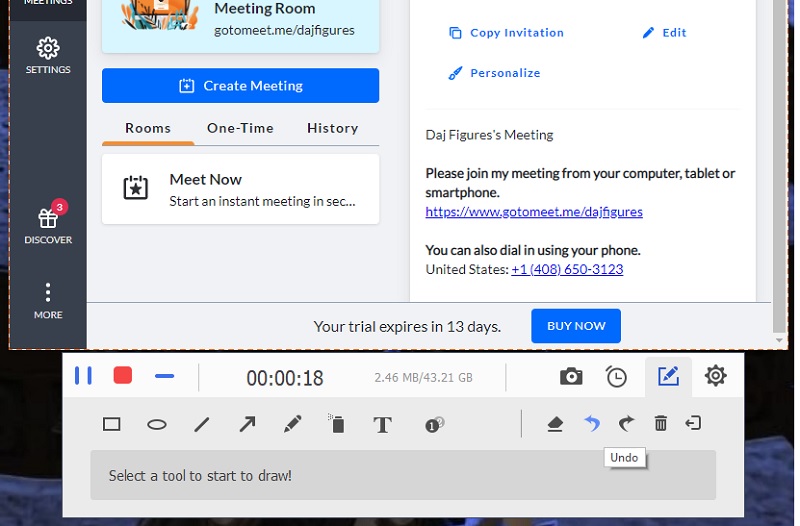Toggle the drawing panel edit icon
This screenshot has height=526, width=800.
pyautogui.click(x=668, y=377)
